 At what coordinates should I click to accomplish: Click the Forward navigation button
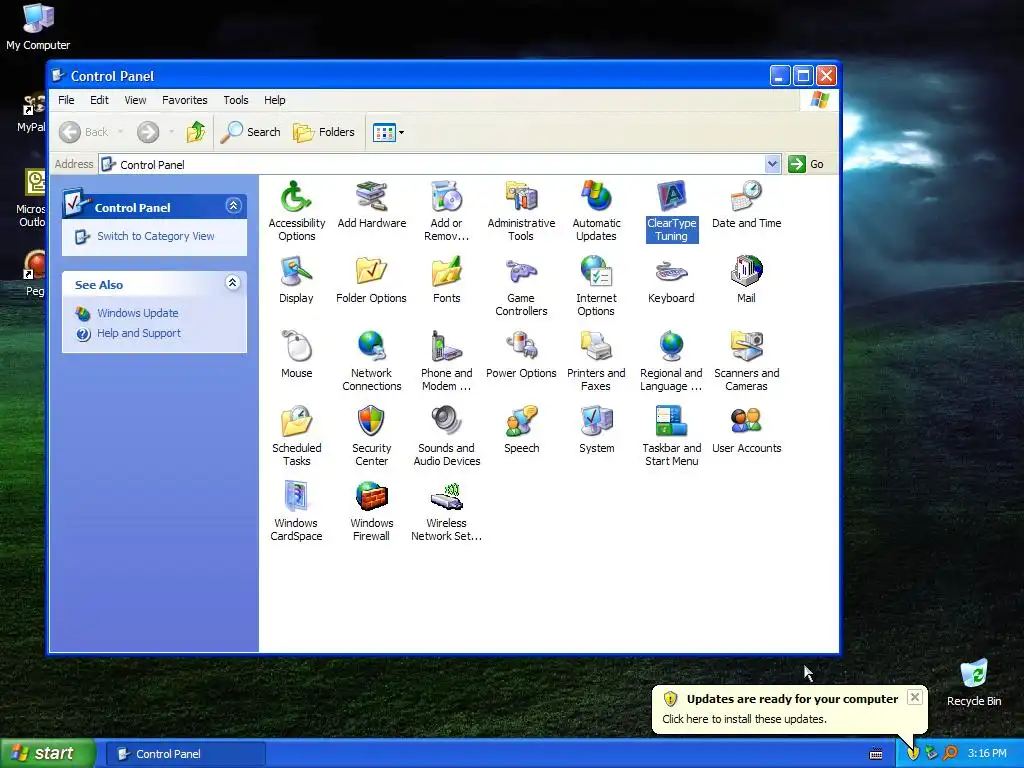point(148,133)
